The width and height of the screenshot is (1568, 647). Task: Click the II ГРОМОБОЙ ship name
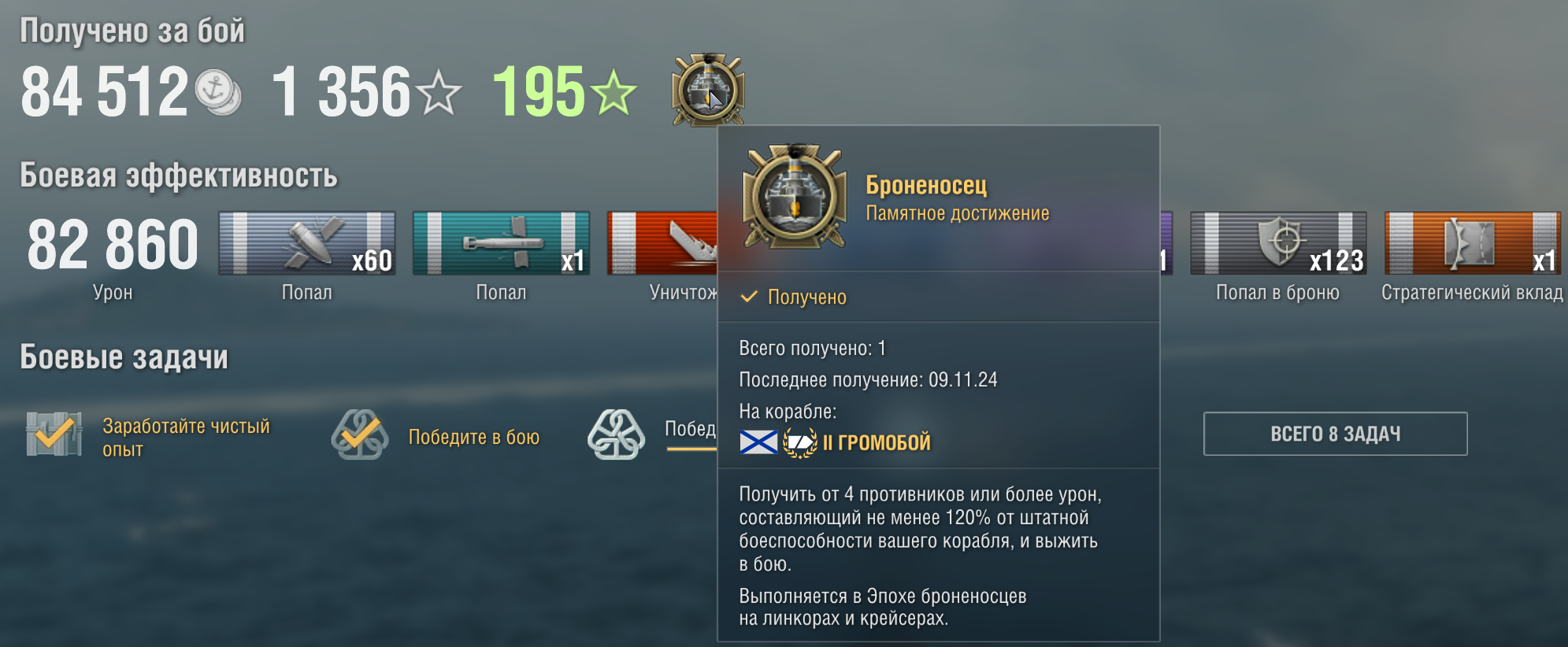point(877,442)
